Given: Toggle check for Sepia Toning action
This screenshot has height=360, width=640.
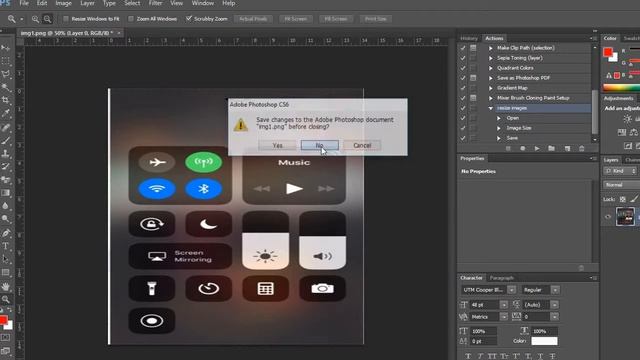Looking at the screenshot, I should [x=463, y=58].
